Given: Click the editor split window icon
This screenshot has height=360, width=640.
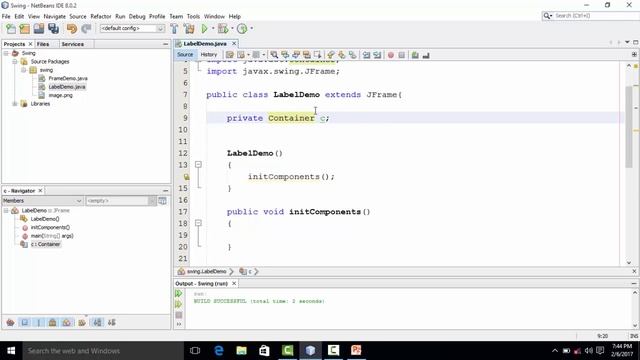Looking at the screenshot, I should (x=634, y=54).
